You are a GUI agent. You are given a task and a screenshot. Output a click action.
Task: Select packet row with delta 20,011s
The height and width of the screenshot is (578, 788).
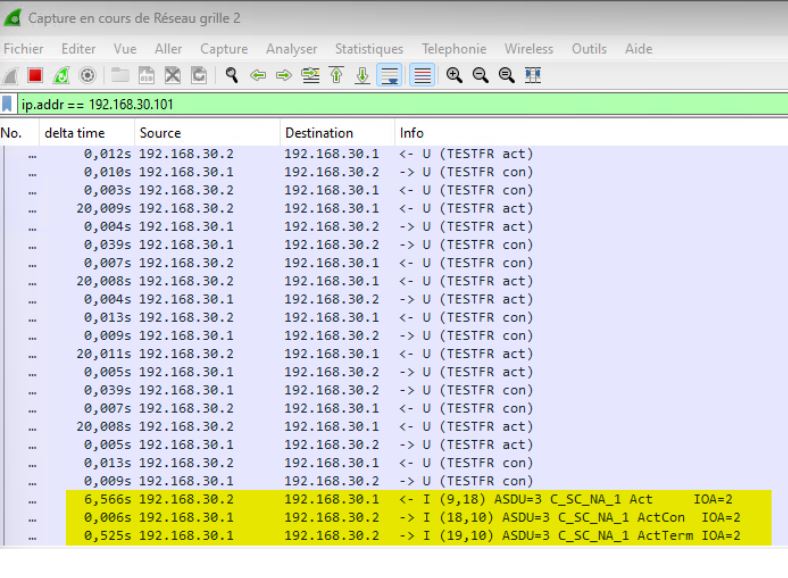[x=394, y=354]
